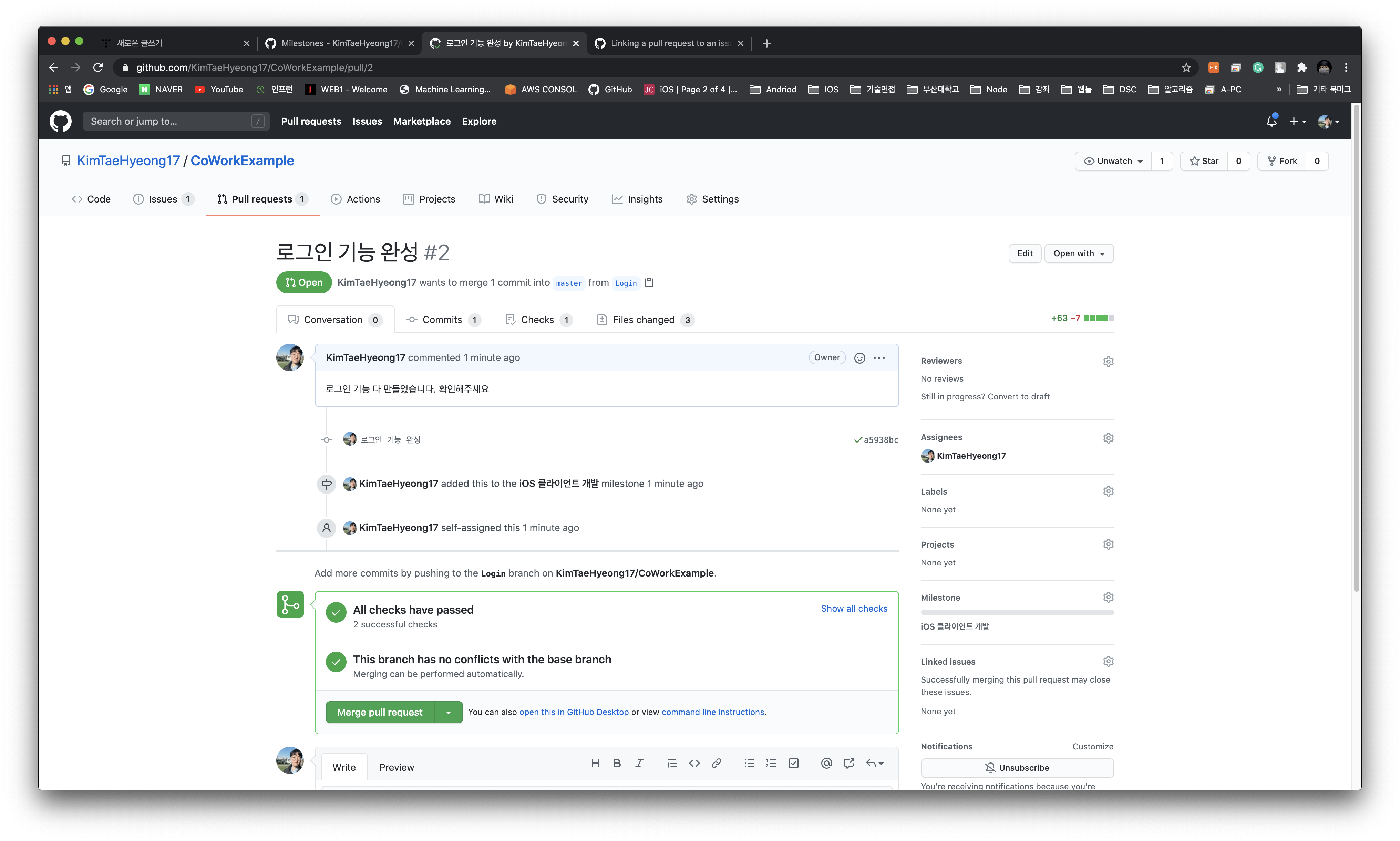This screenshot has width=1400, height=841.
Task: Open the merge method dropdown arrow
Action: (x=448, y=712)
